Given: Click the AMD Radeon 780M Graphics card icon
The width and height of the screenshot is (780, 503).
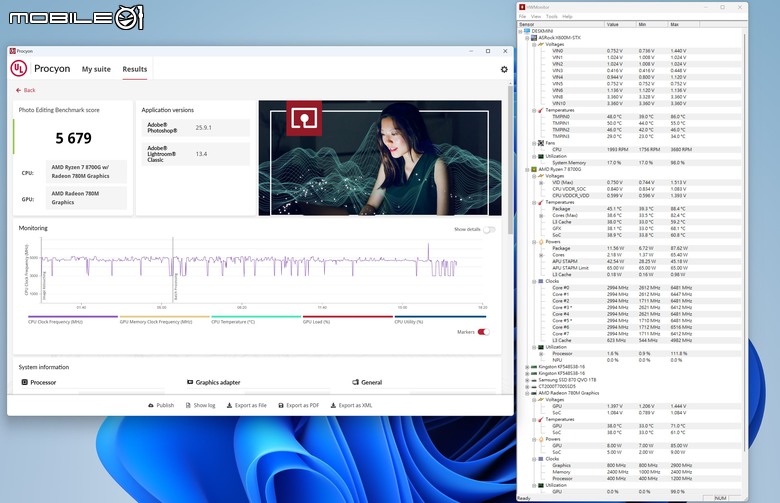Looking at the screenshot, I should coord(534,393).
